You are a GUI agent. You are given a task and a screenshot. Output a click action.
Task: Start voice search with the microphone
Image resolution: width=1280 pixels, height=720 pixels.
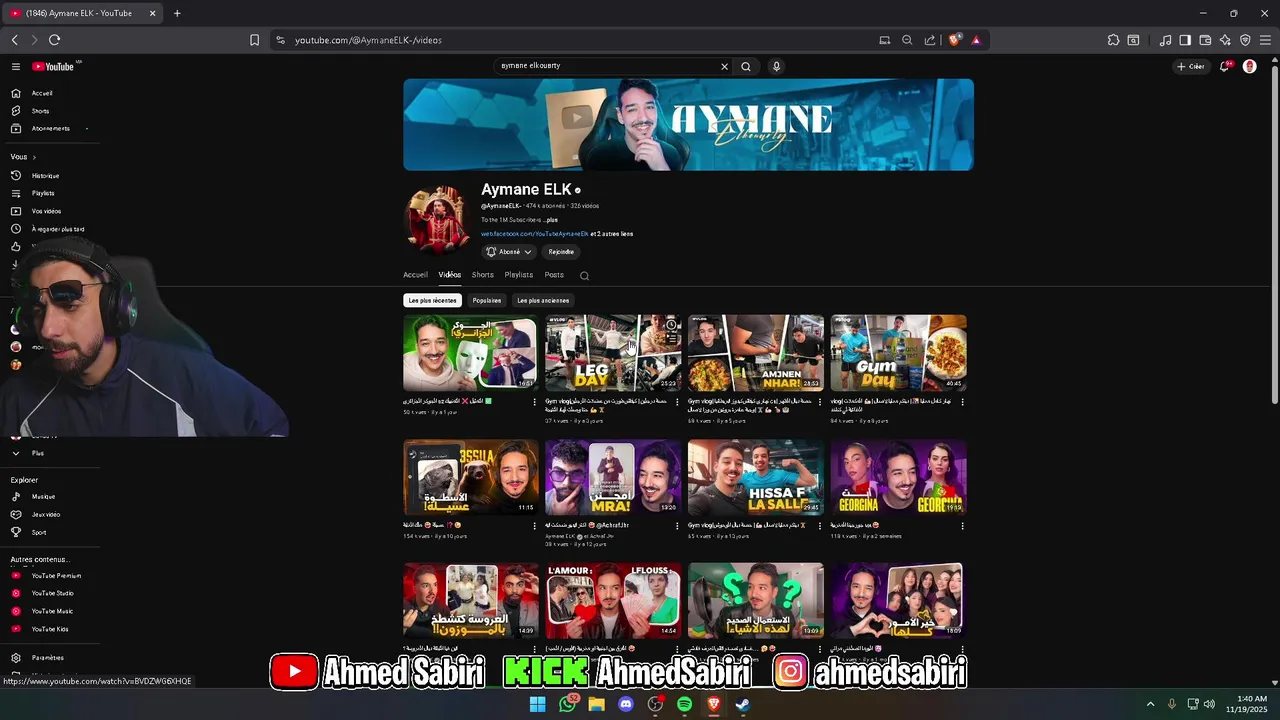(x=776, y=66)
